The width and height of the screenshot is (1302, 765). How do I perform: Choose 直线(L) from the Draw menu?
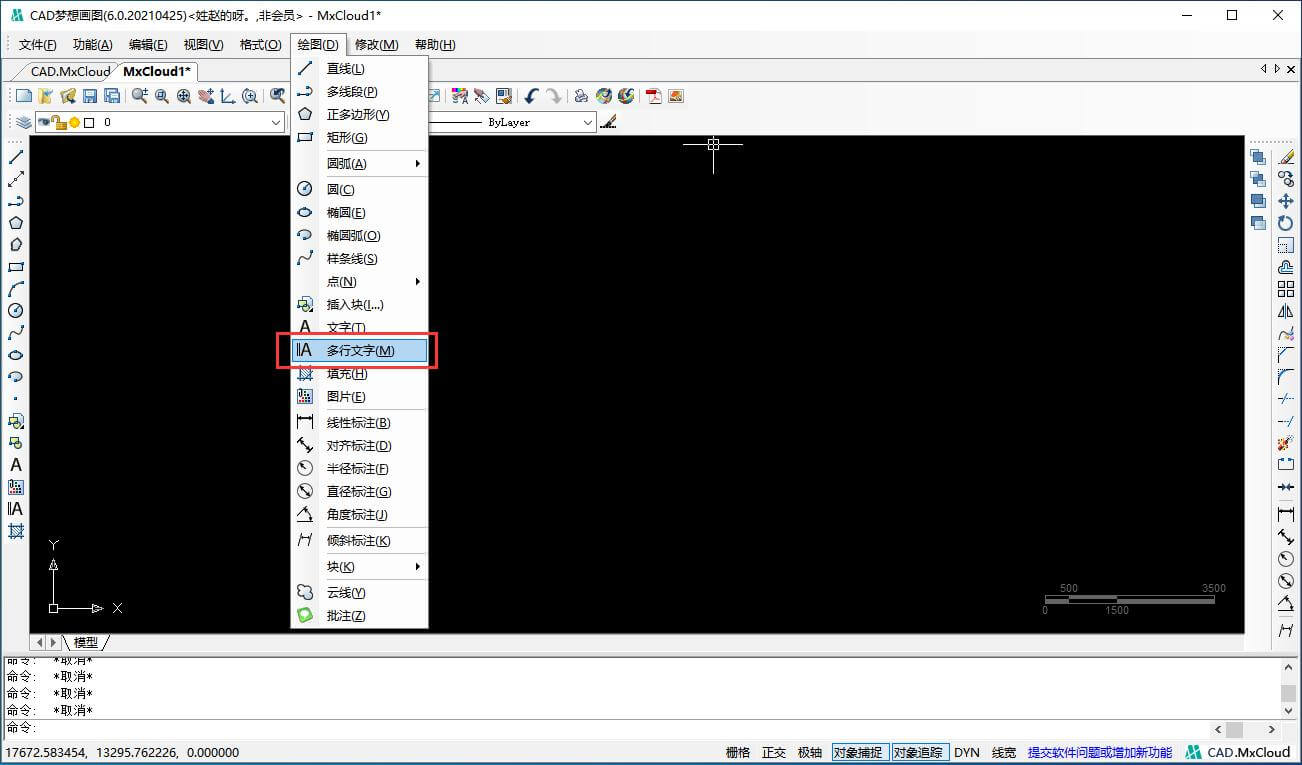(360, 68)
